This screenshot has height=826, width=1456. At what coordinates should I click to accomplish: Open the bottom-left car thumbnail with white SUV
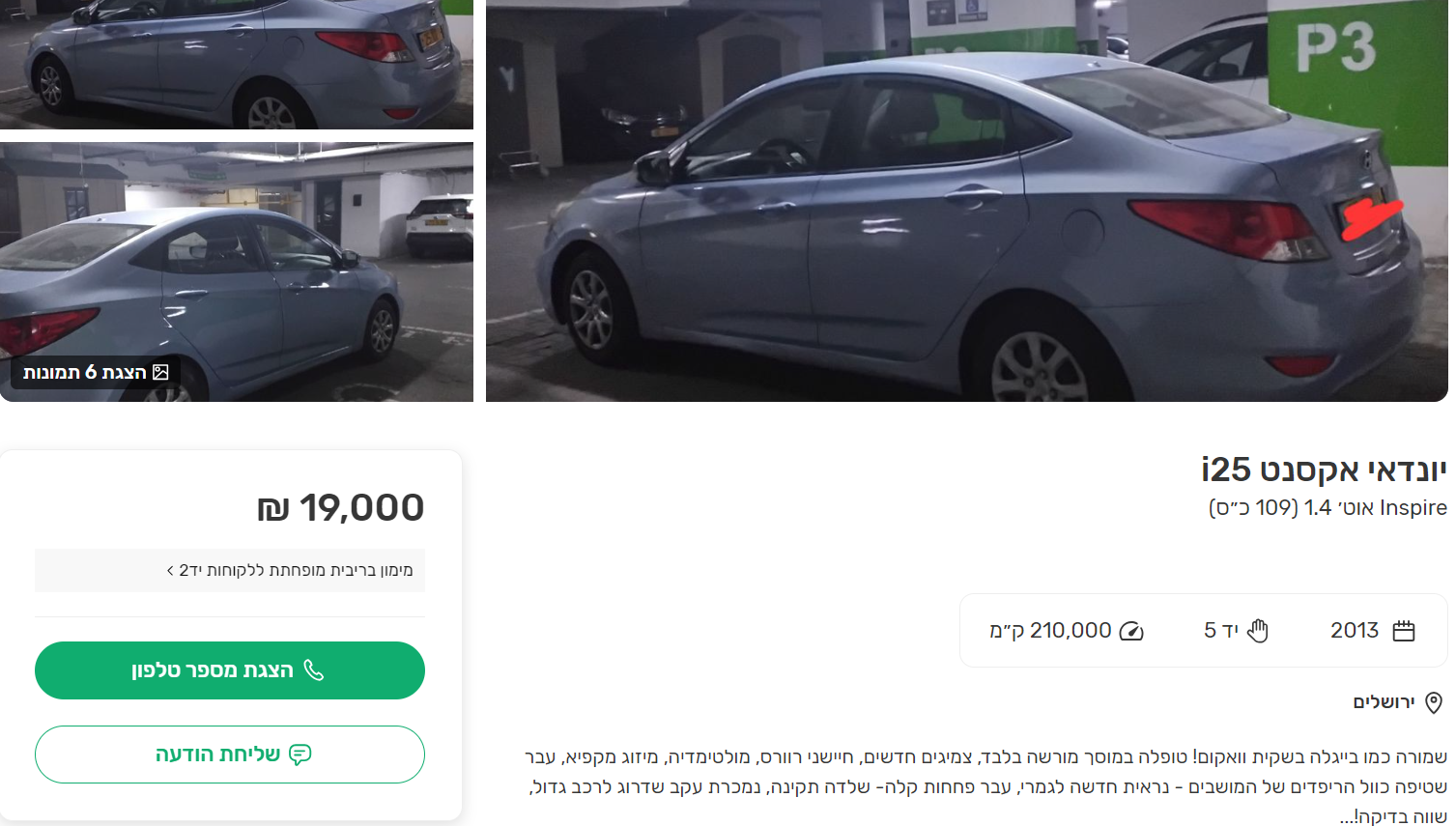[x=237, y=271]
